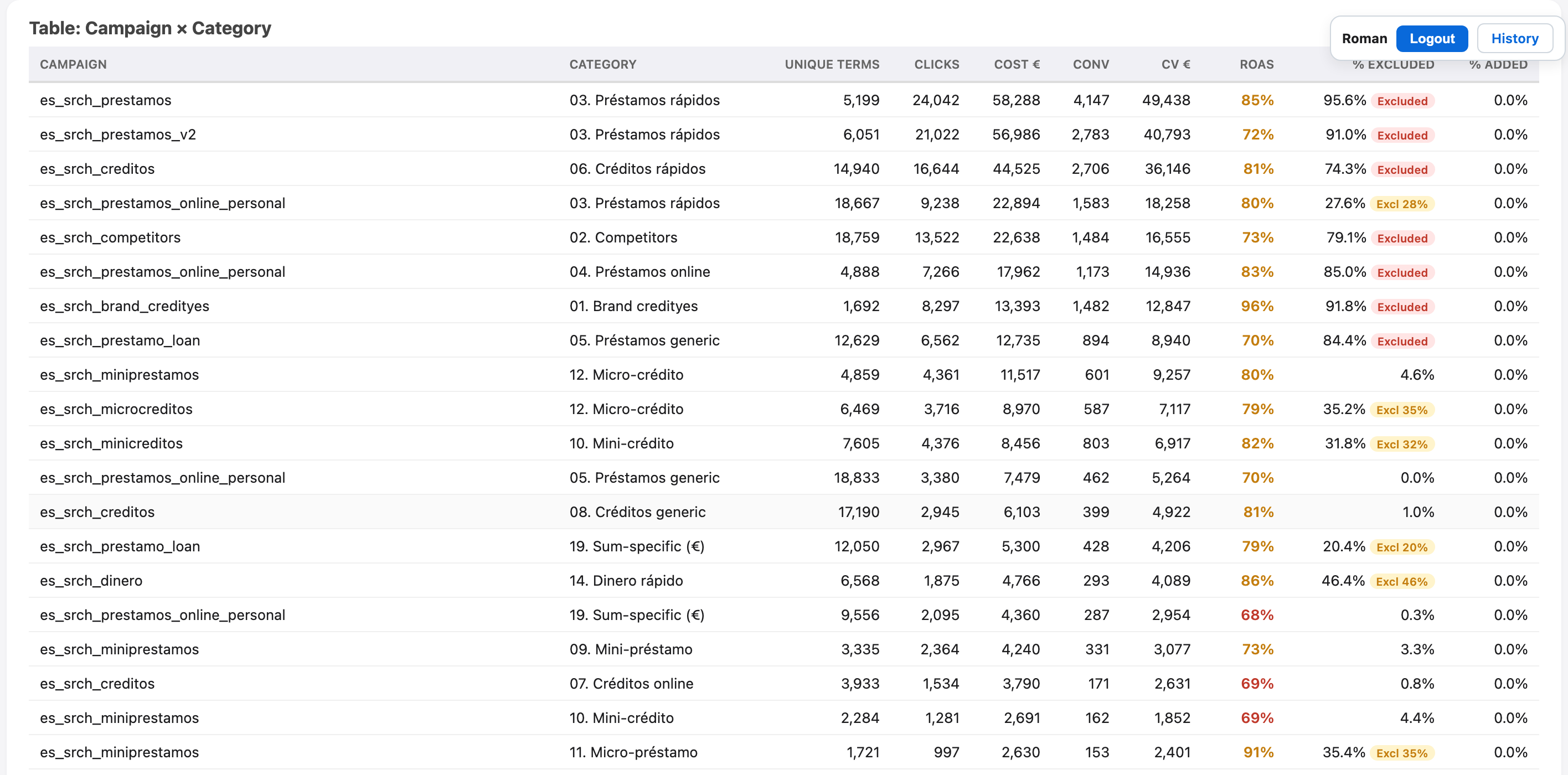The image size is (1568, 775).
Task: Select the es_srch_competitors campaign row
Action: tap(783, 237)
